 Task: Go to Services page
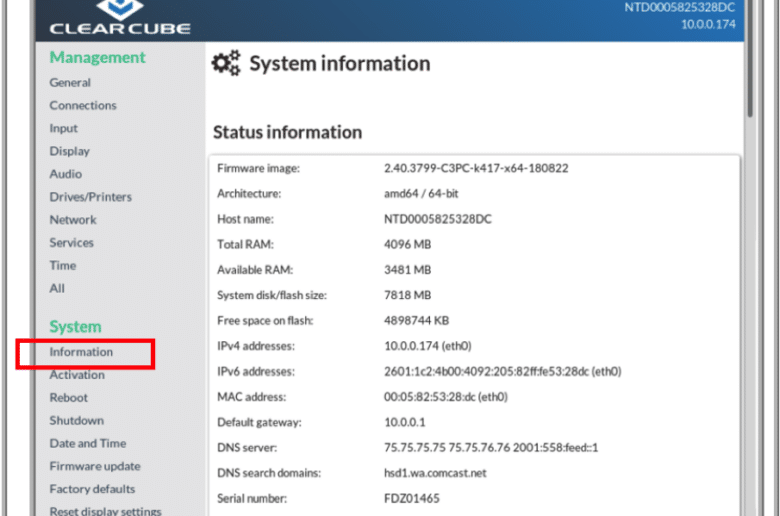point(71,243)
